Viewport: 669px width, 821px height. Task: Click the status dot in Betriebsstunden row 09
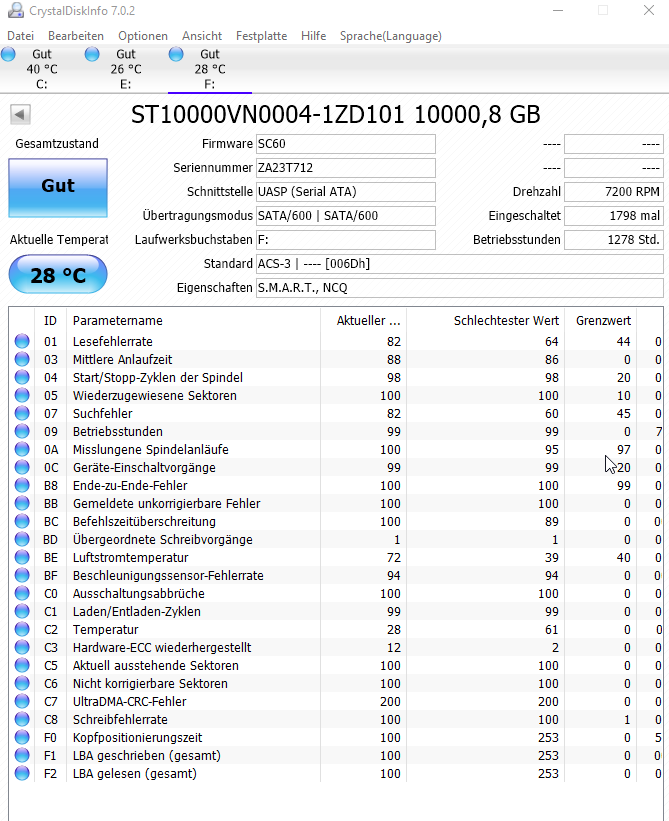(22, 431)
